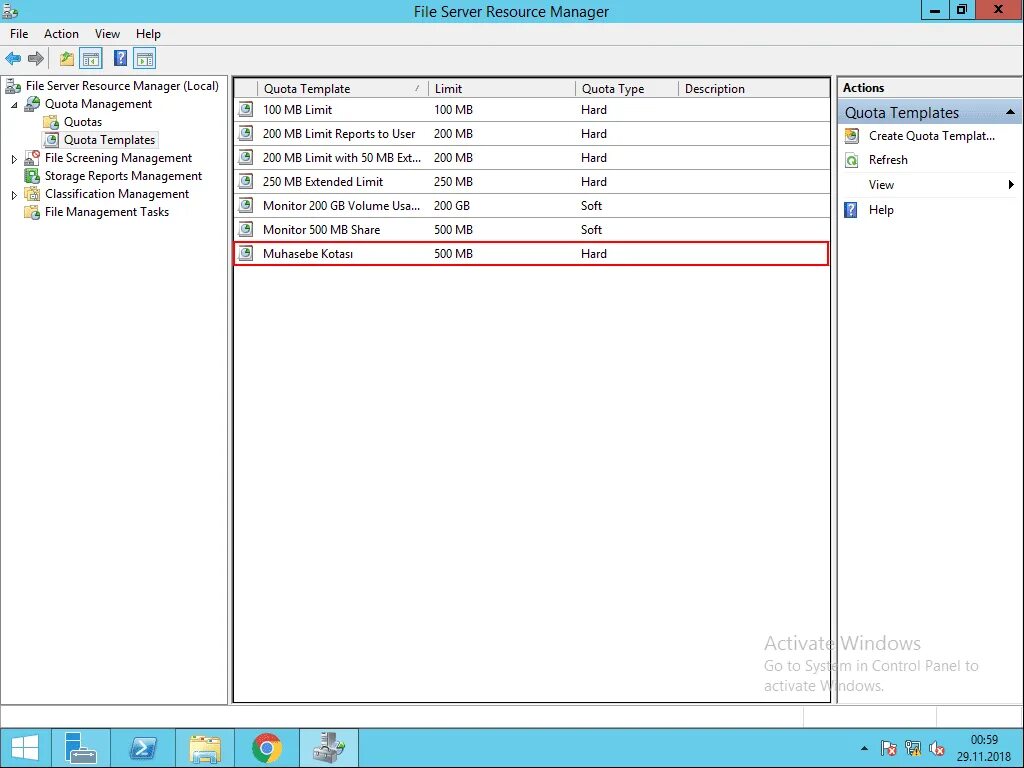The image size is (1024, 768).
Task: Sort by the Quota Type column header
Action: pos(627,89)
